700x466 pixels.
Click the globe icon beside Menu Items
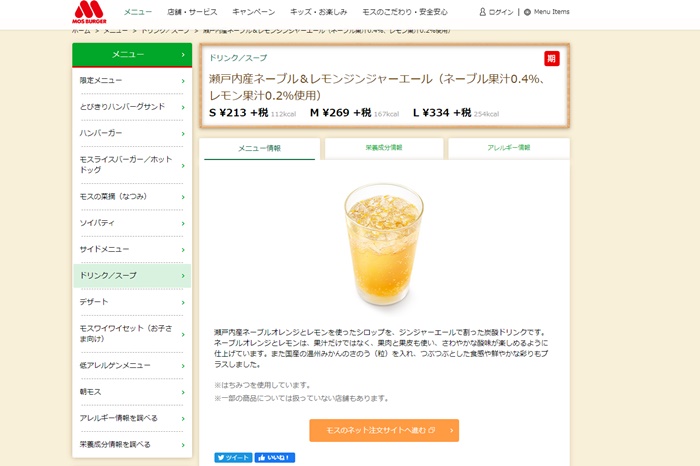(527, 12)
